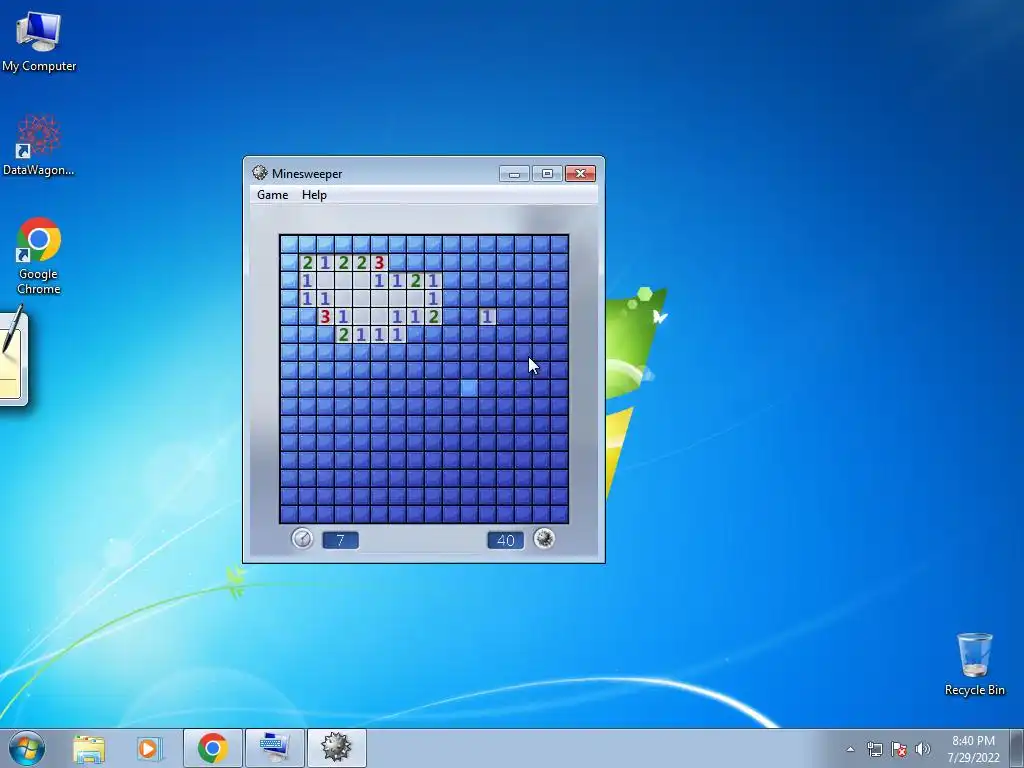
Task: Open the Game menu in Minesweeper
Action: point(272,195)
